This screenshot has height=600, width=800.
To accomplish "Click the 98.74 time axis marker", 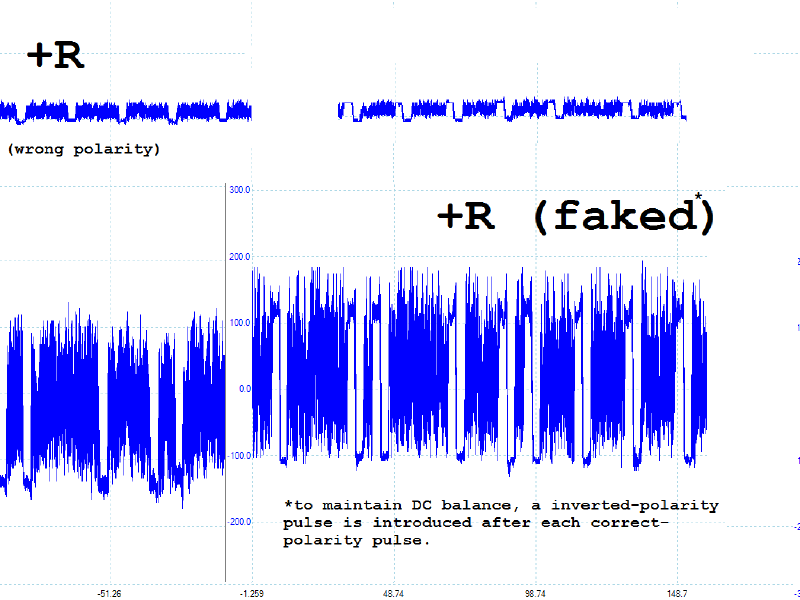I will tap(535, 594).
